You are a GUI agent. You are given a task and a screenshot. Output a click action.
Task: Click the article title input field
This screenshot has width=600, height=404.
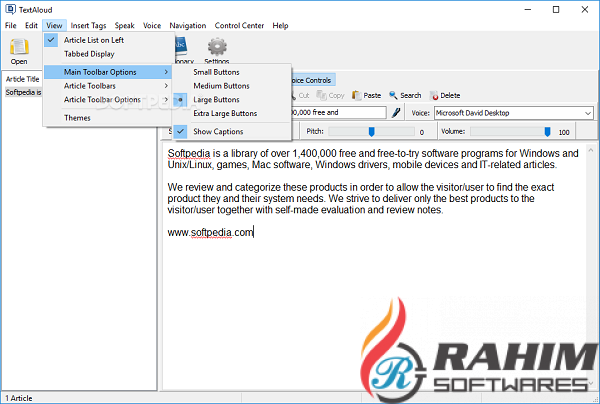click(x=339, y=112)
